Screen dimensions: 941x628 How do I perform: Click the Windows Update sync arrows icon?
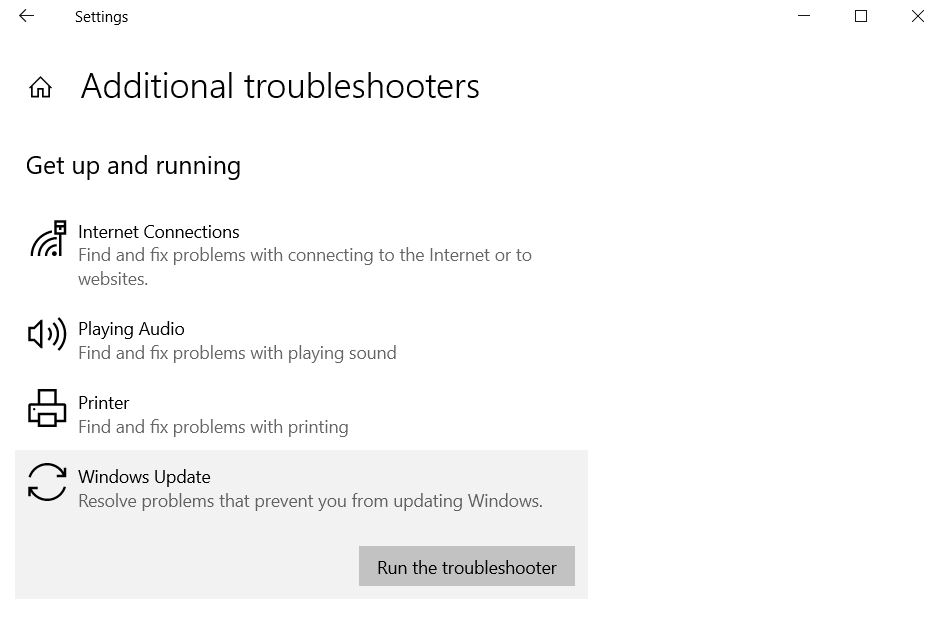pos(47,482)
